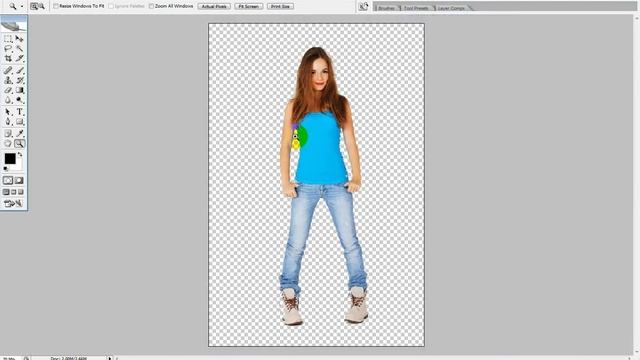Screen dimensions: 640x360
Task: Select the Blur tool
Action: [8, 100]
